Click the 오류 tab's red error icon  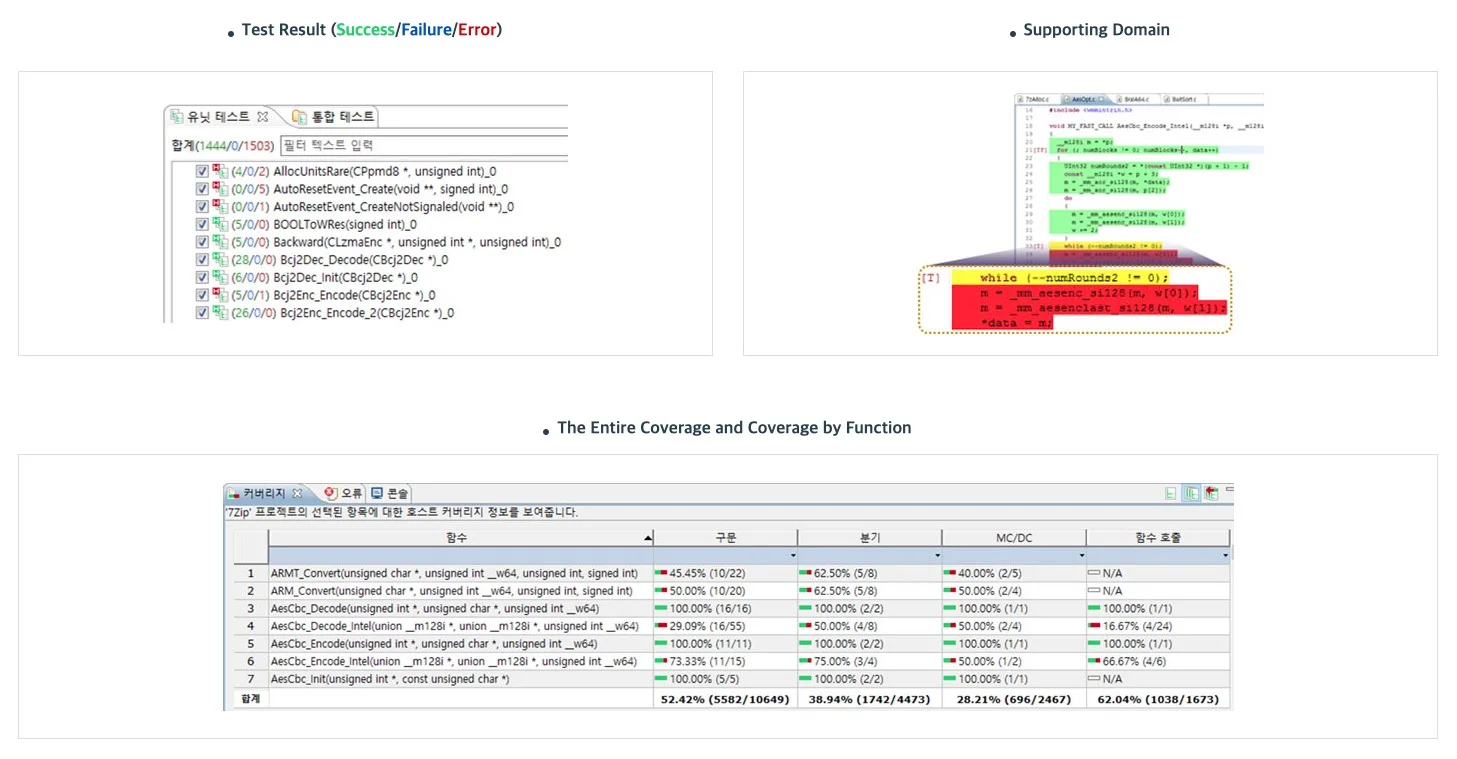[x=331, y=493]
